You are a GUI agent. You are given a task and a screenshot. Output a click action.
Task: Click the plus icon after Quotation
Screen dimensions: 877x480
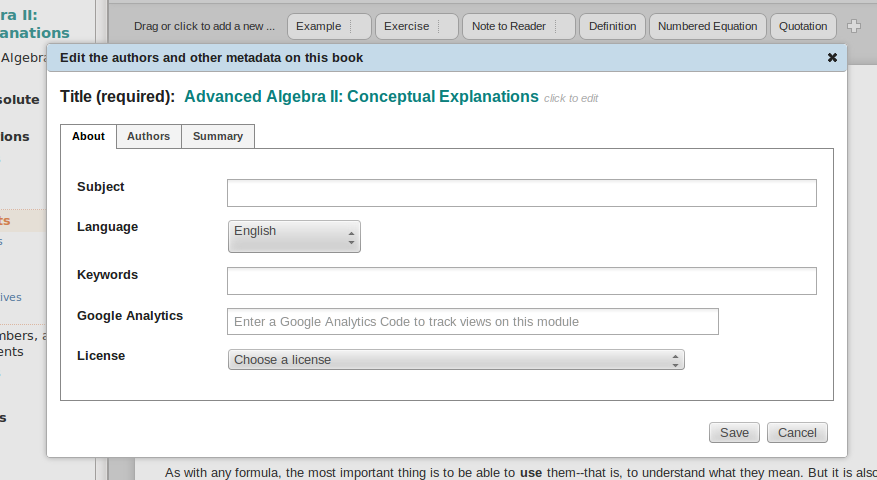[853, 26]
